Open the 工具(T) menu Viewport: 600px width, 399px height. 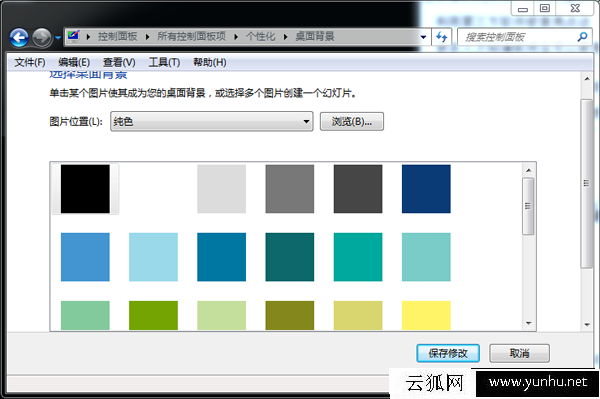164,62
